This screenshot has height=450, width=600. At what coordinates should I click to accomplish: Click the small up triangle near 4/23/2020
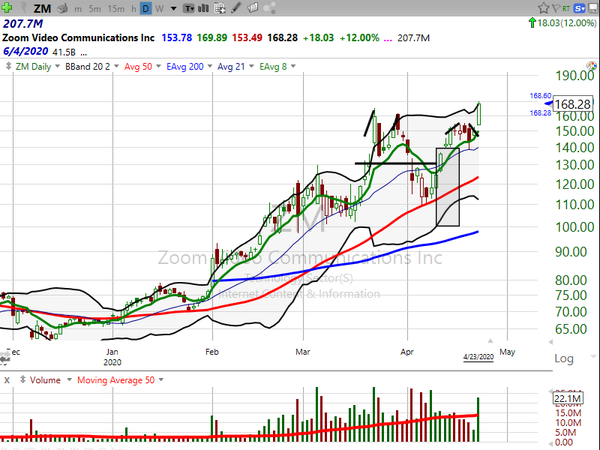(x=490, y=341)
